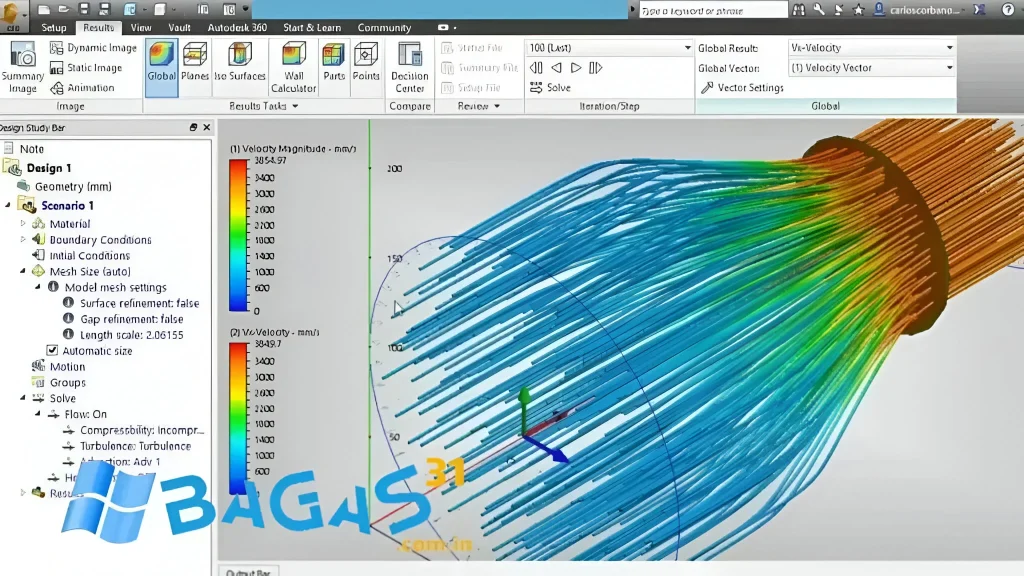This screenshot has width=1024, height=576.
Task: Select Length scale: 2.06155 setting
Action: pos(131,335)
